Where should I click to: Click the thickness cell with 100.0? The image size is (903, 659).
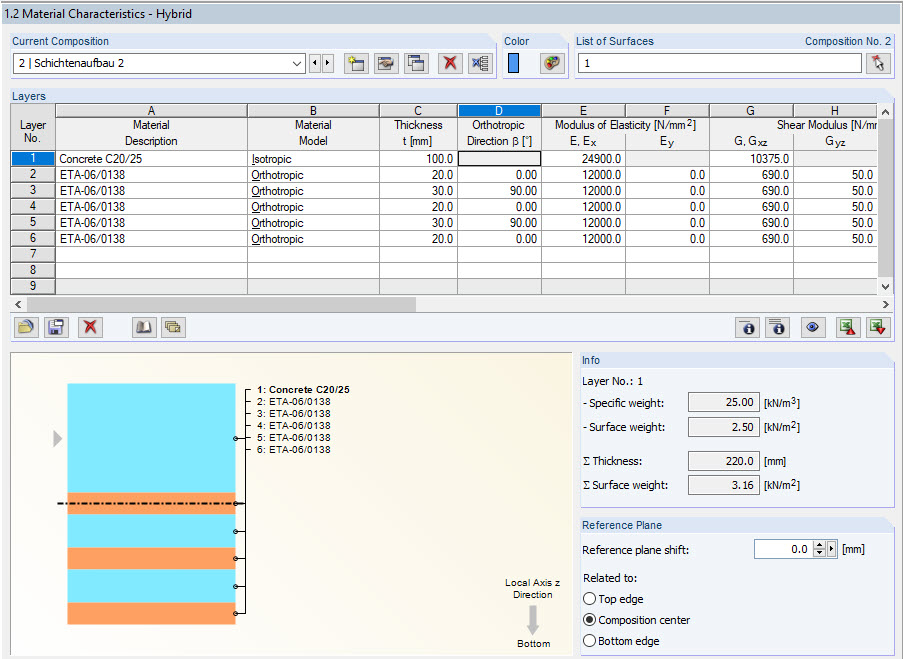point(419,158)
